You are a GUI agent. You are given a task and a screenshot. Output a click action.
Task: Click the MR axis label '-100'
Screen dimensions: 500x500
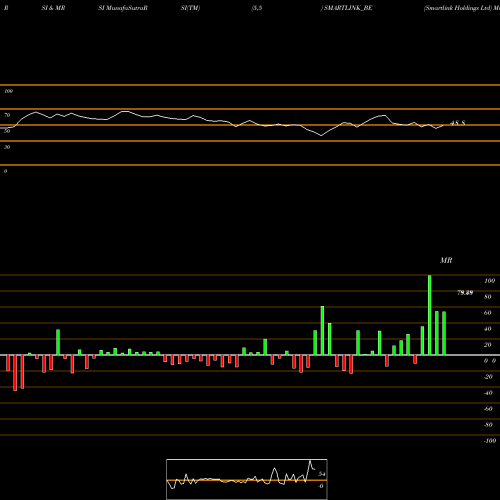point(490,441)
